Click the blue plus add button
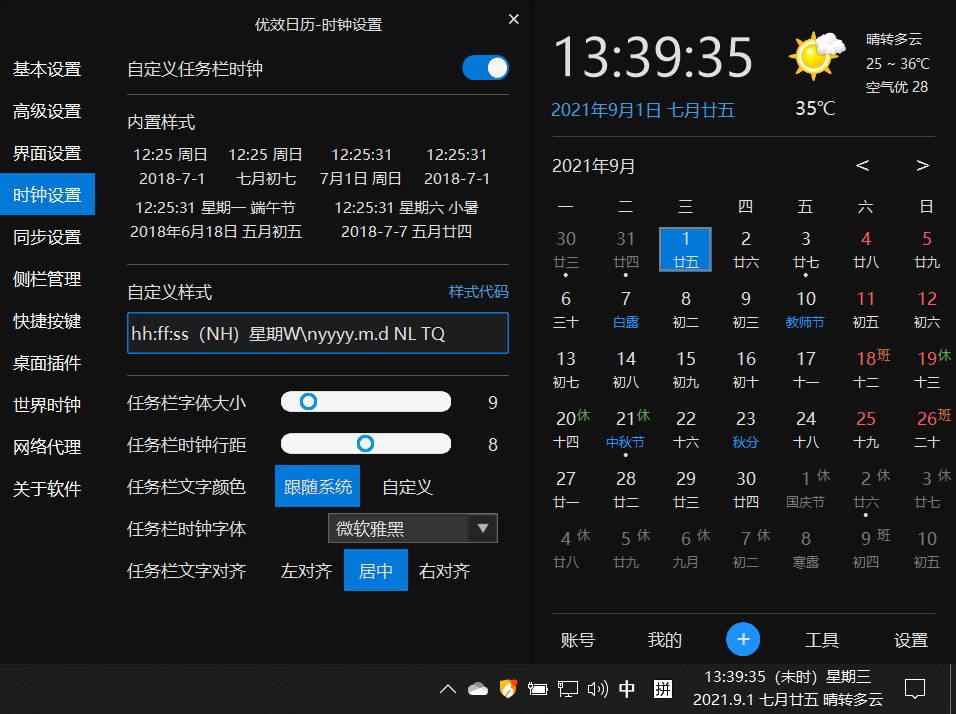This screenshot has height=714, width=956. tap(743, 639)
